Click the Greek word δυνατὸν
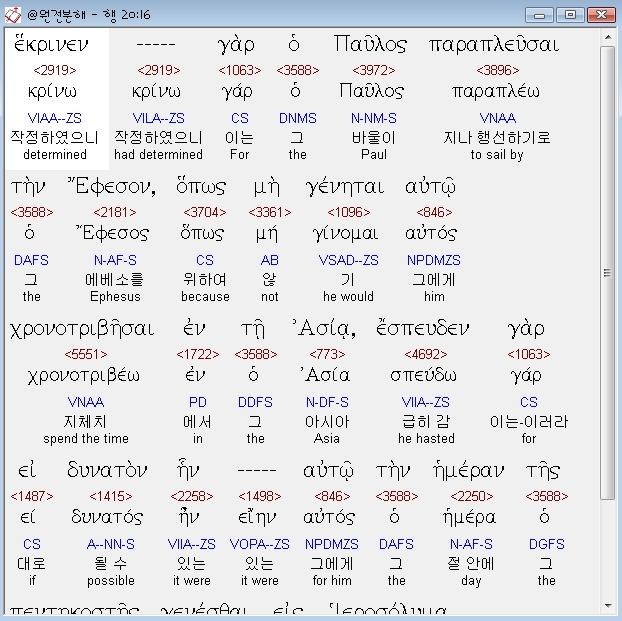622x621 pixels. pos(107,471)
